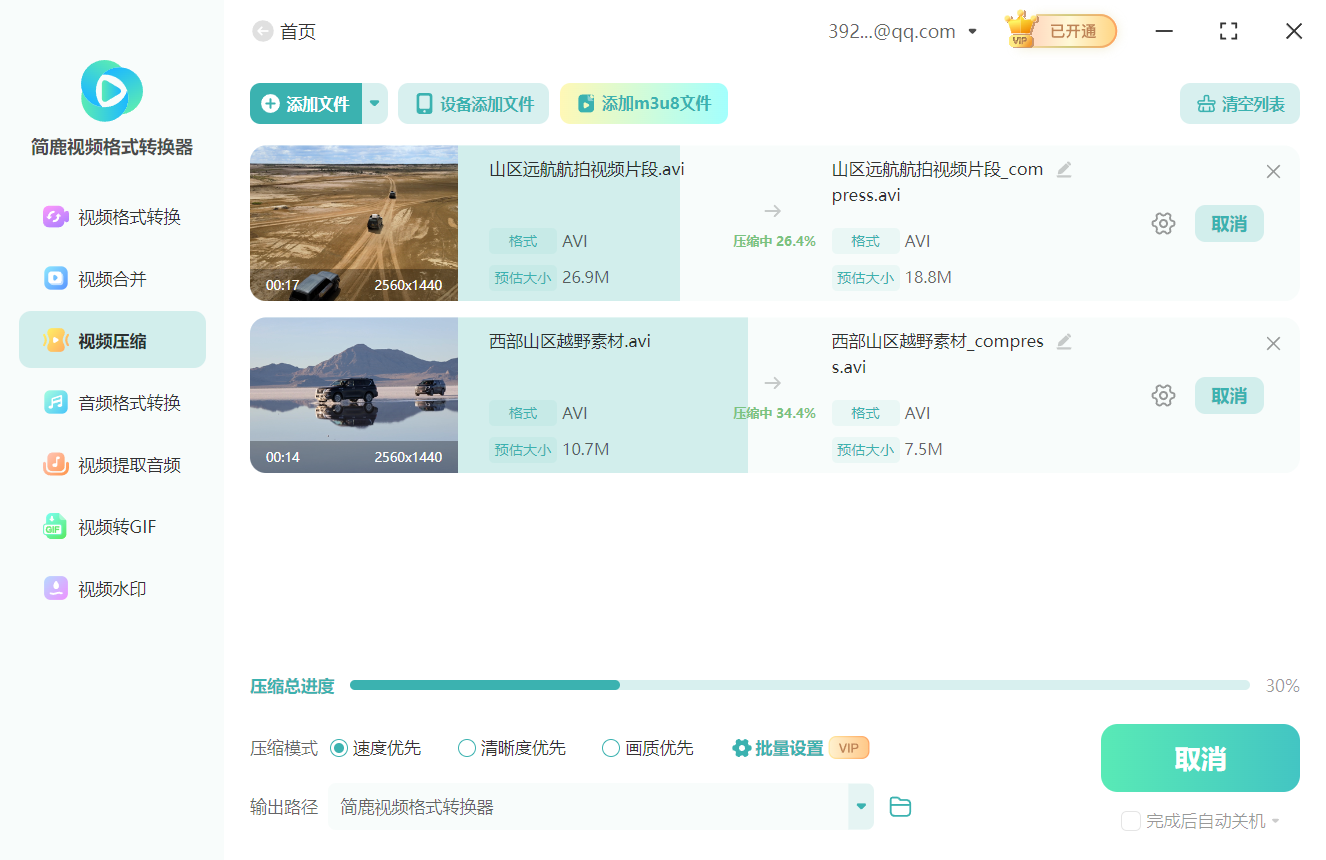Enable 完成后自动关机 shutdown option
1326x860 pixels.
(1130, 820)
